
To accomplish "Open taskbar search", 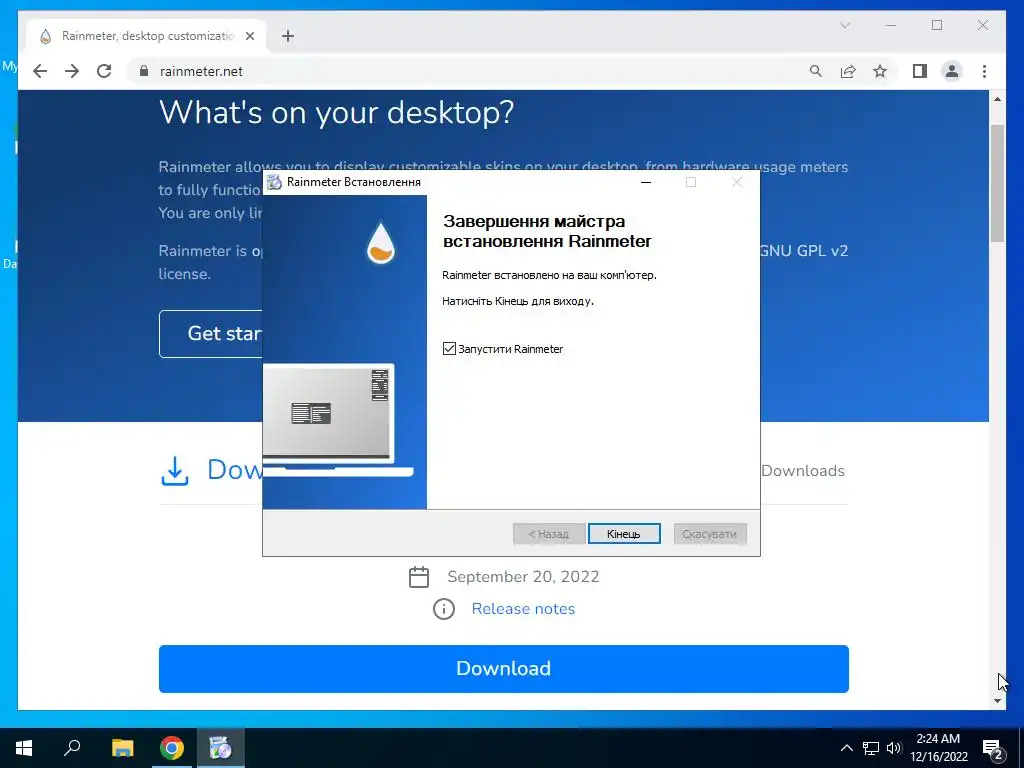I will [x=72, y=748].
